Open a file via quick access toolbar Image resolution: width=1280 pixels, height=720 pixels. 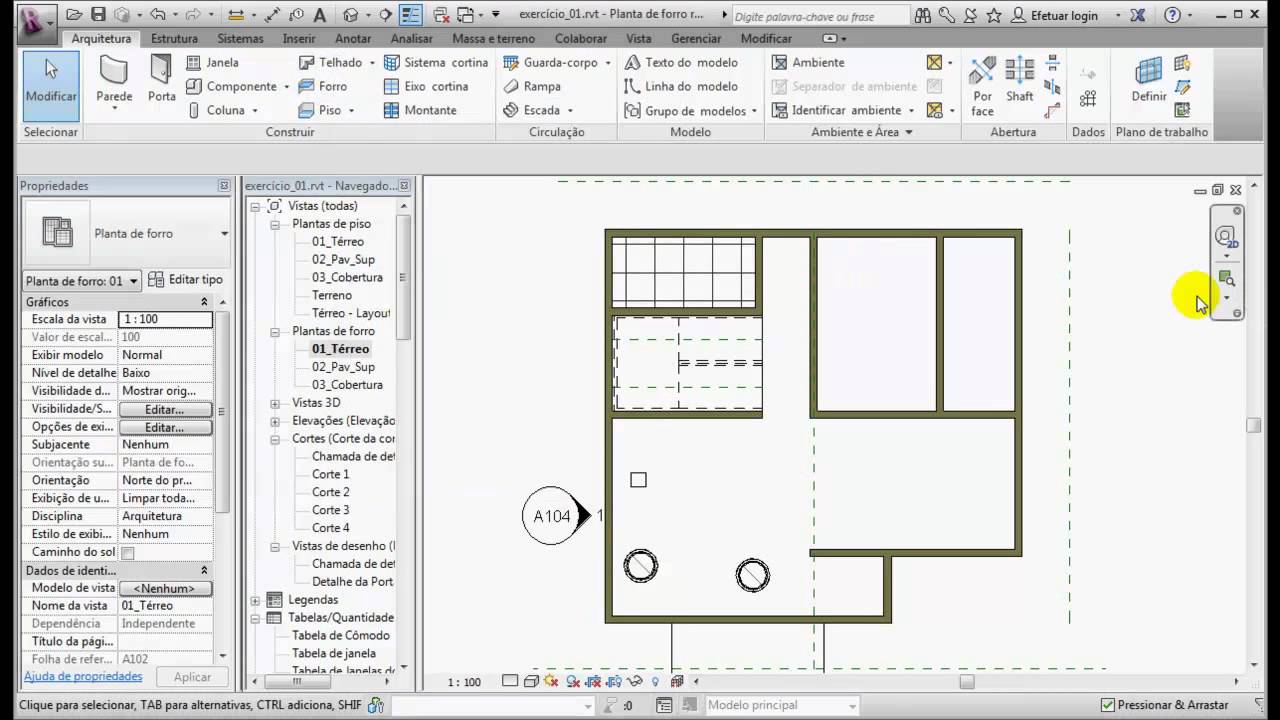point(74,15)
